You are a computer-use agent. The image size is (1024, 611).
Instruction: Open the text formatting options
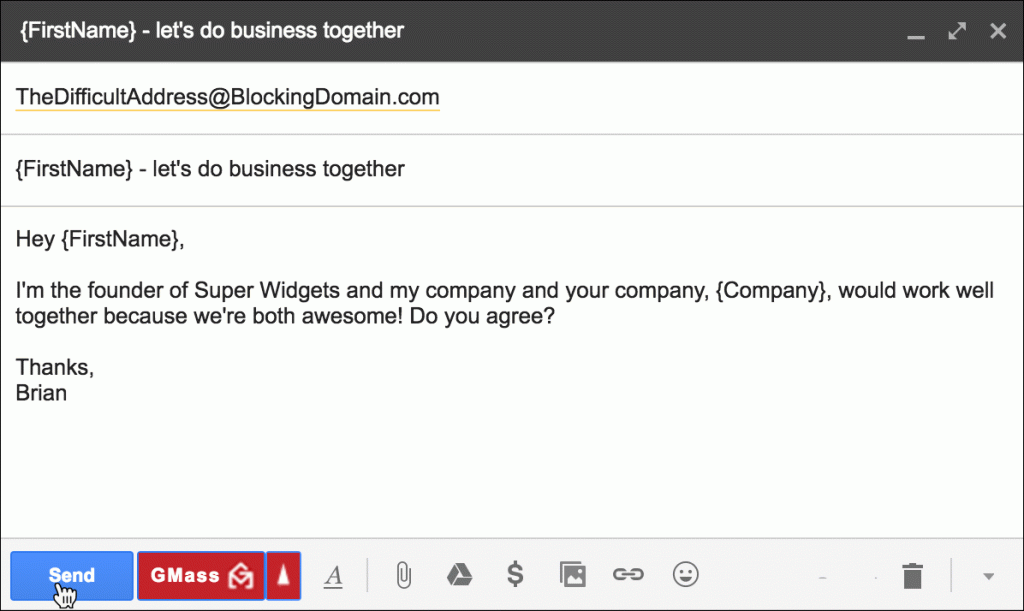(x=334, y=575)
